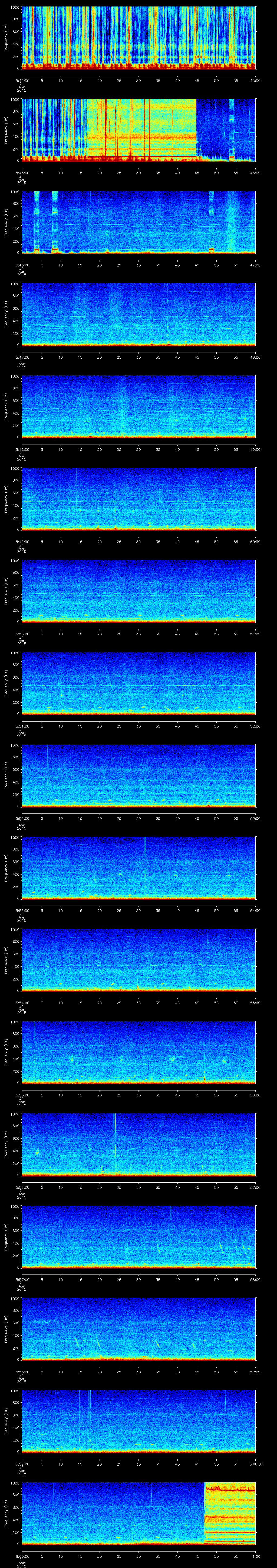This screenshot has height=1568, width=277.
Task: Click the spectrogram panel starting at 5:47:00
Action: tap(138, 315)
